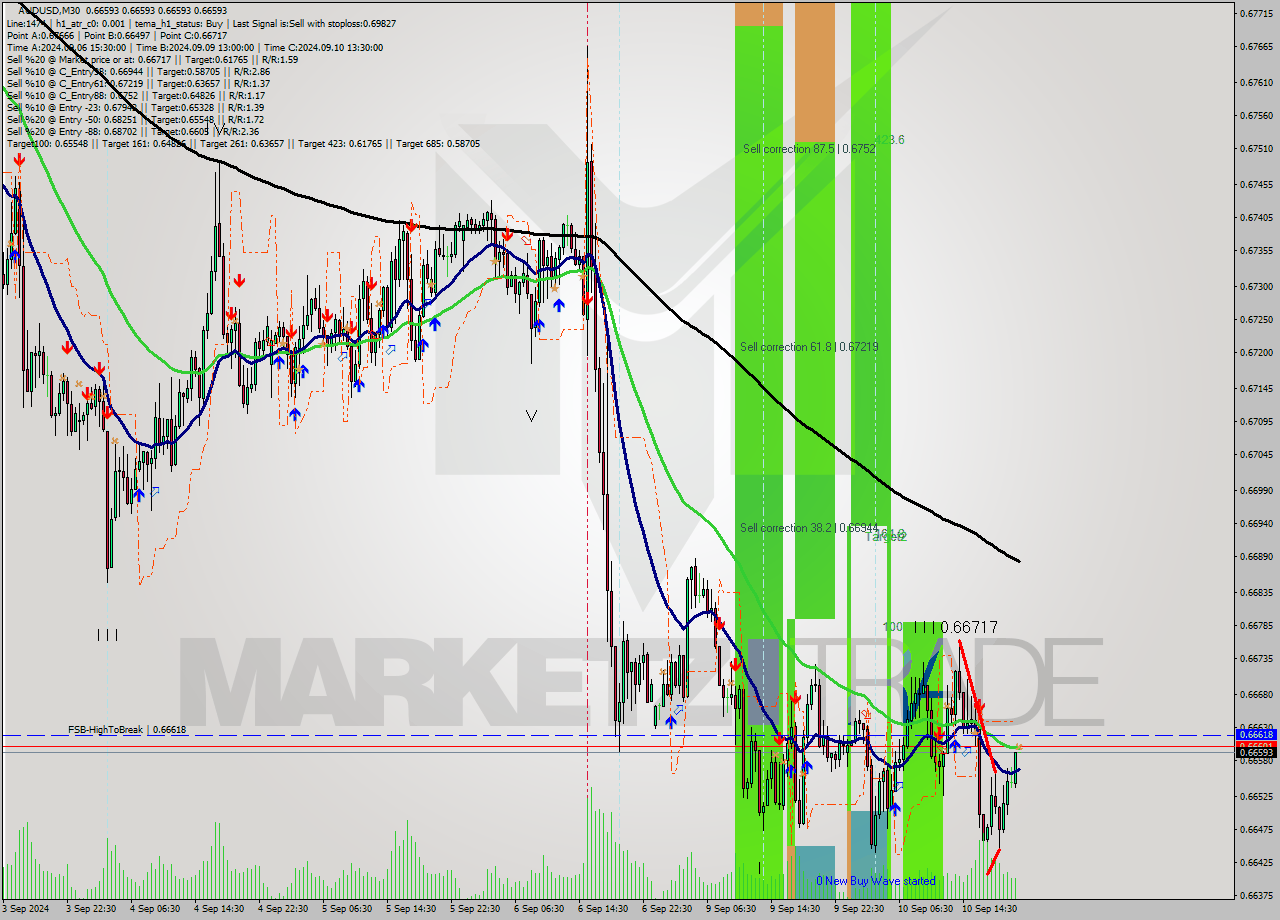Click the blue 0.66618 price tag
This screenshot has height=920, width=1280.
tap(1257, 734)
